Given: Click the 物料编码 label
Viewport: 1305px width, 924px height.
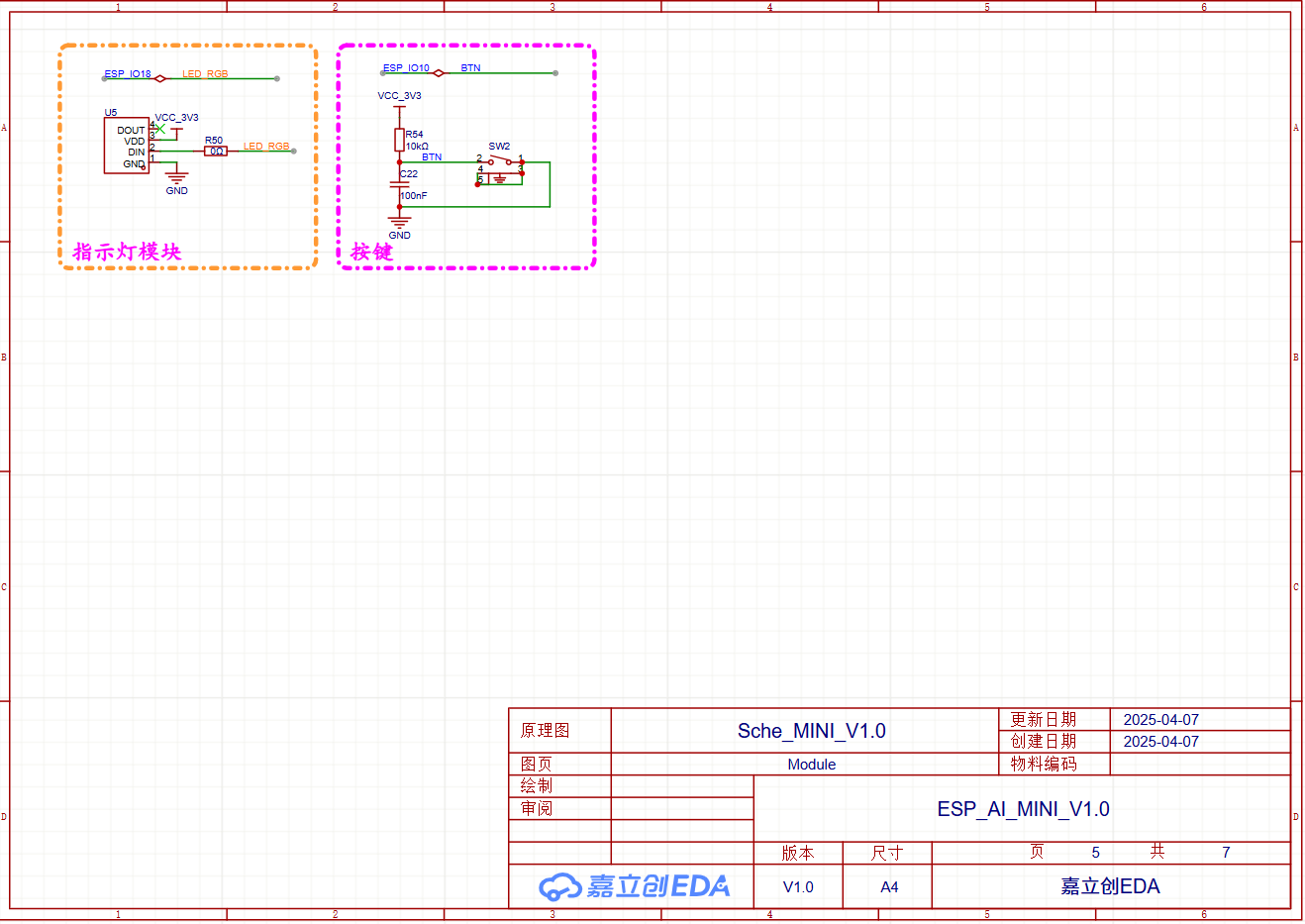Looking at the screenshot, I should [x=1043, y=764].
